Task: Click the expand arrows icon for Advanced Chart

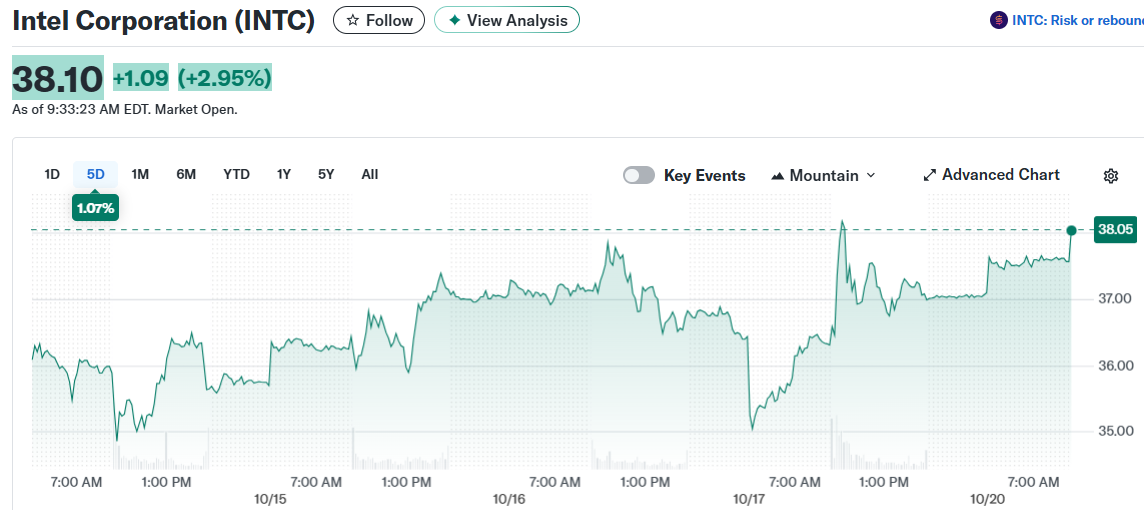Action: point(929,175)
